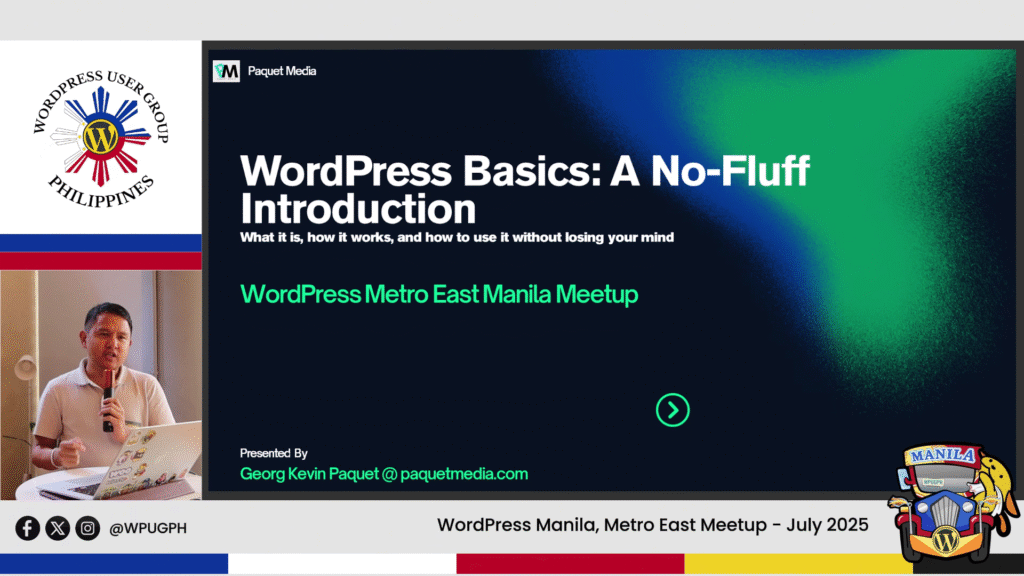Select the "WordPress Basics: A No-Fluff Introduction" title

tap(524, 189)
